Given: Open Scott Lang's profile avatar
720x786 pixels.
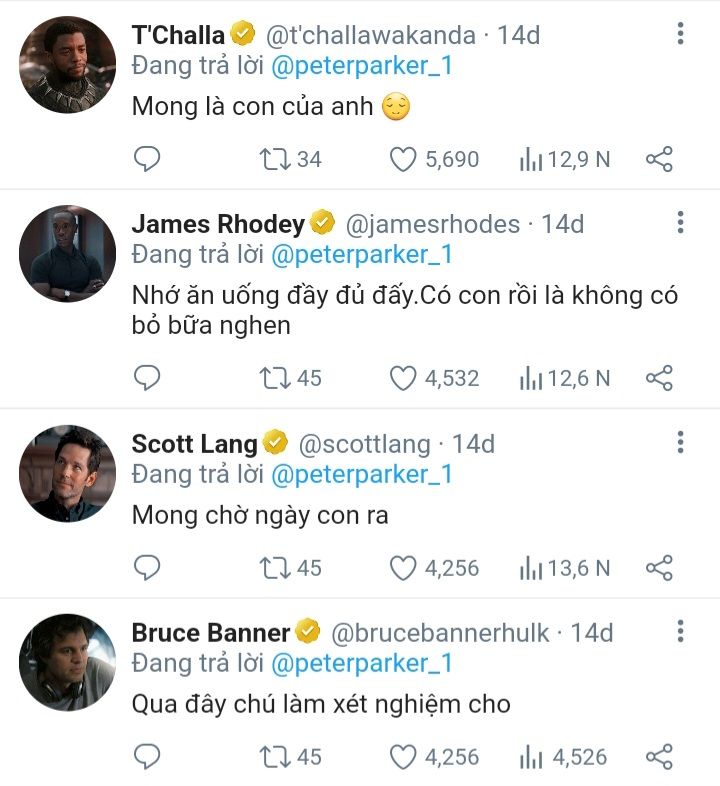Looking at the screenshot, I should [x=68, y=474].
